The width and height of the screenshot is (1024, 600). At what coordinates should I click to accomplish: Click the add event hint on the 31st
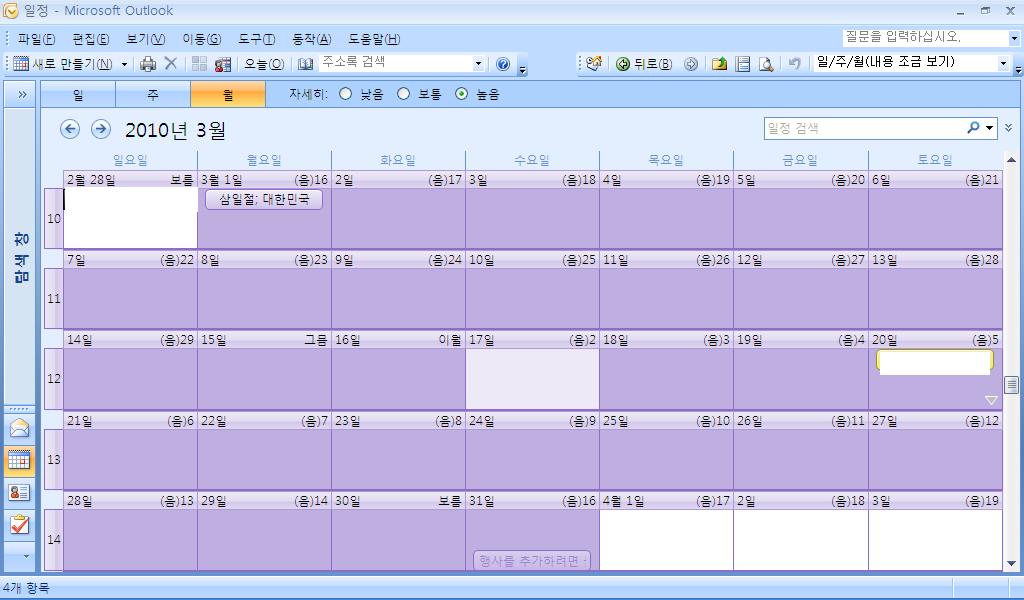[x=532, y=560]
